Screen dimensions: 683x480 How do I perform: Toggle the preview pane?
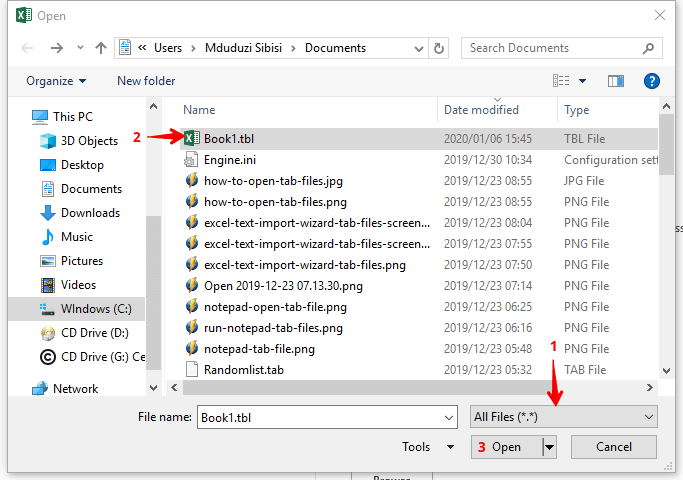(x=616, y=81)
